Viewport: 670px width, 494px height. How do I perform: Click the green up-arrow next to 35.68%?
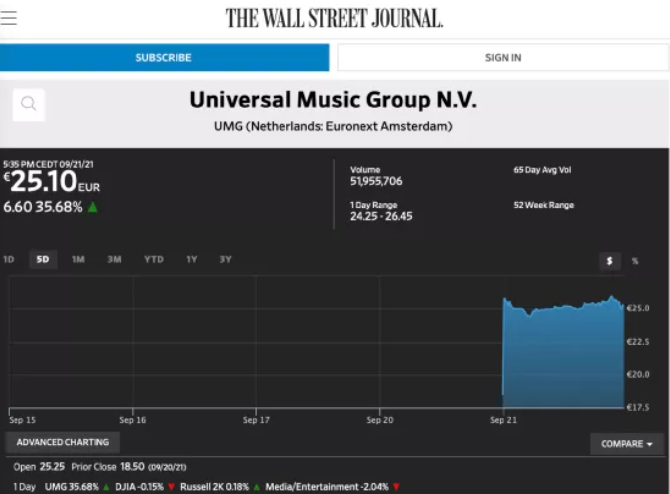tap(93, 207)
